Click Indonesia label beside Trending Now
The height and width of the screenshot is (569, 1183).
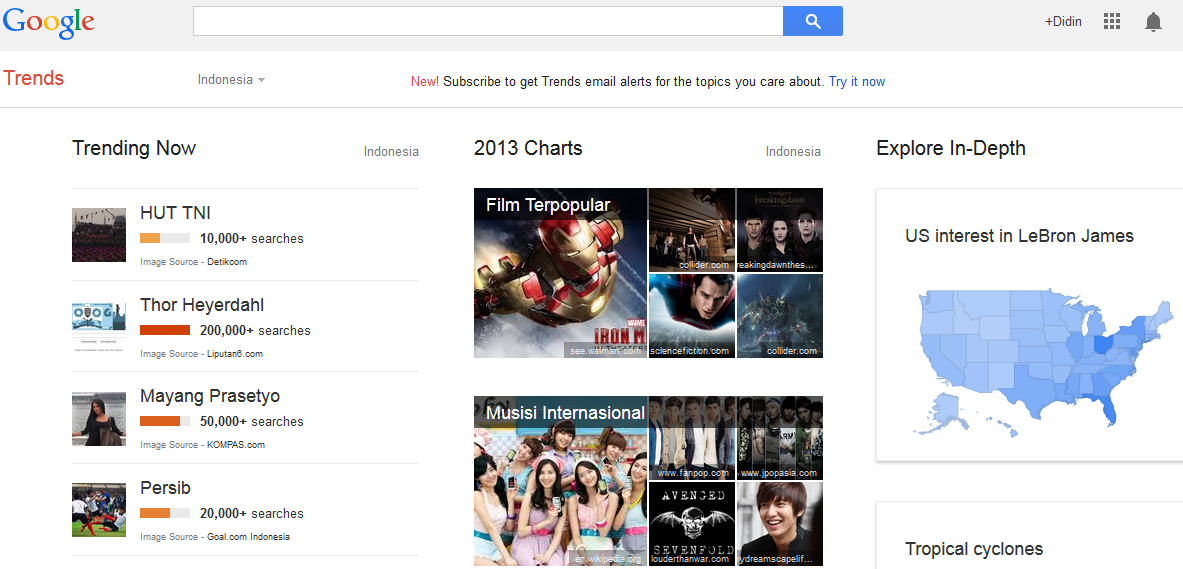click(x=391, y=152)
